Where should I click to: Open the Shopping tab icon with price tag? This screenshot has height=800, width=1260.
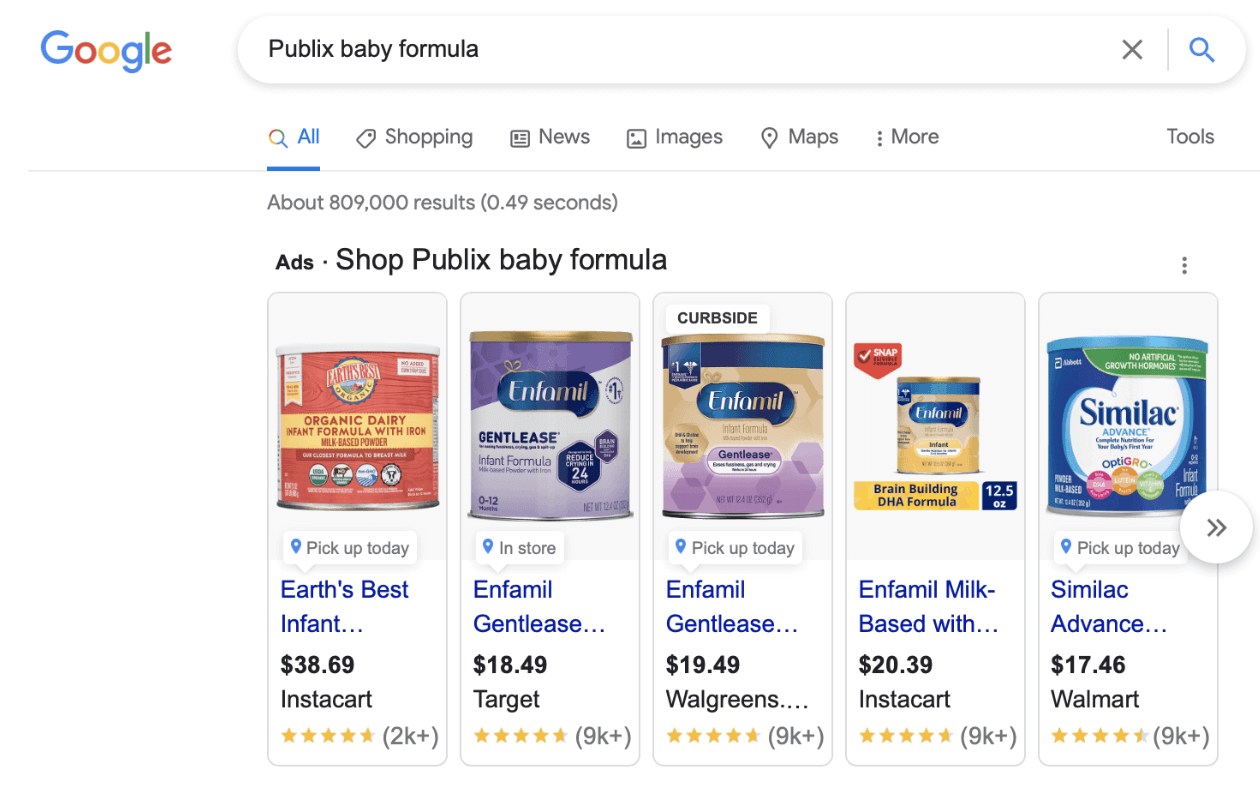pos(366,137)
